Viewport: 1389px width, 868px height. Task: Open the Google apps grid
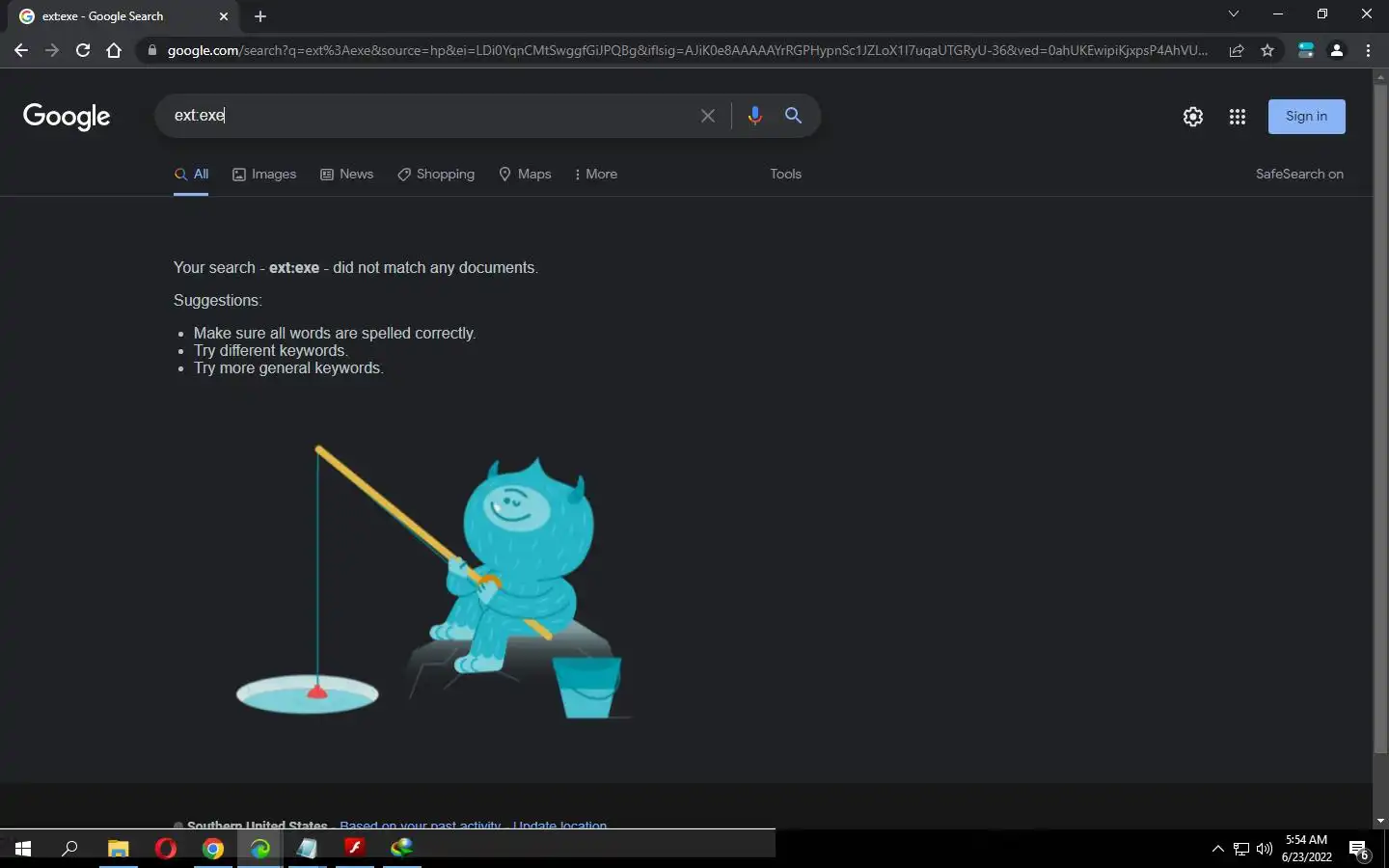pyautogui.click(x=1238, y=117)
